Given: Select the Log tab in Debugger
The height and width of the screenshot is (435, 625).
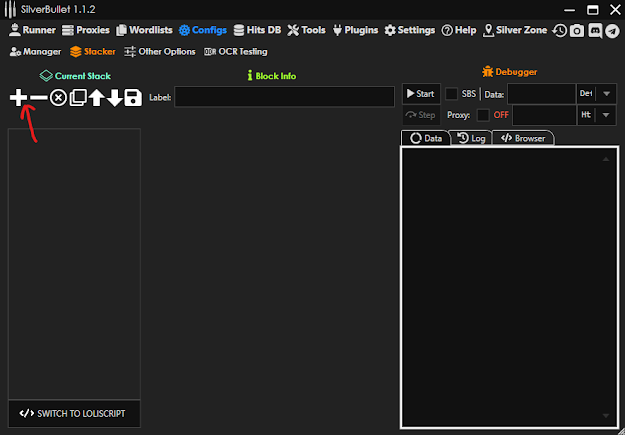Looking at the screenshot, I should pos(471,138).
